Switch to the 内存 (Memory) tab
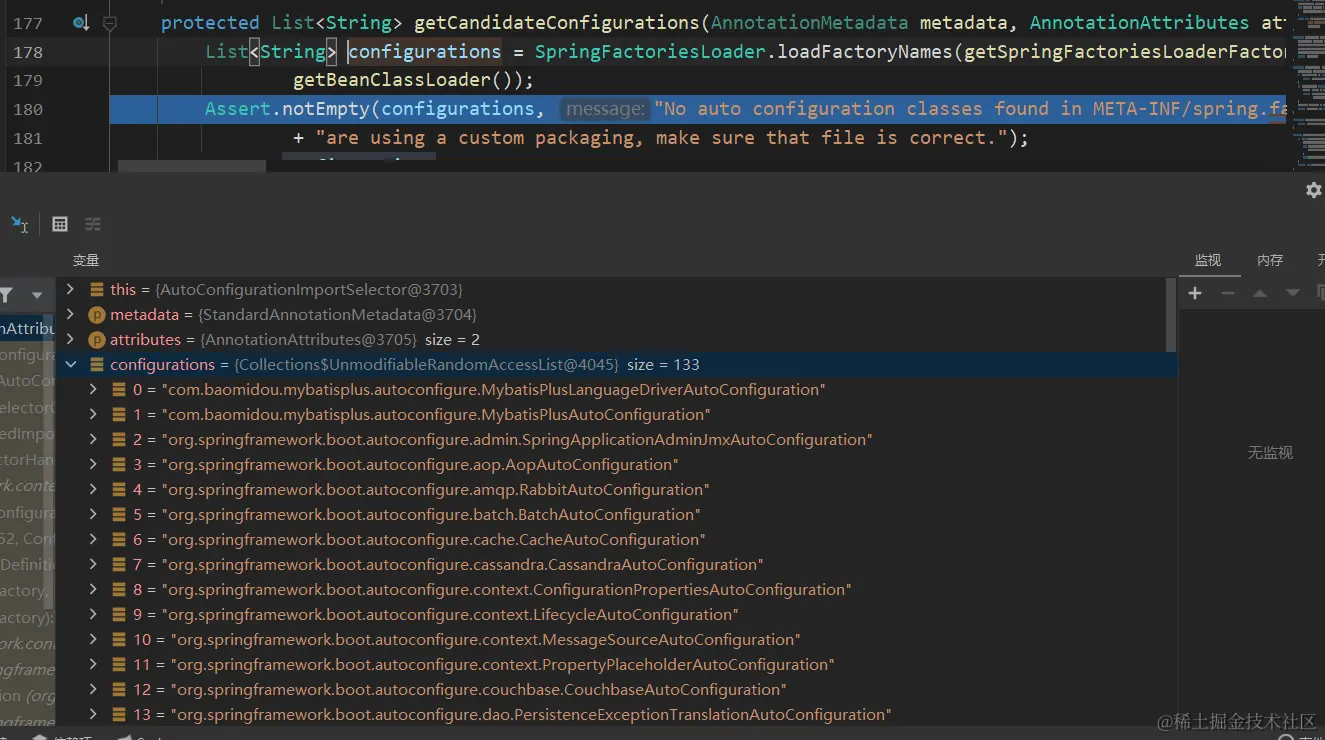Image resolution: width=1325 pixels, height=740 pixels. (1270, 260)
